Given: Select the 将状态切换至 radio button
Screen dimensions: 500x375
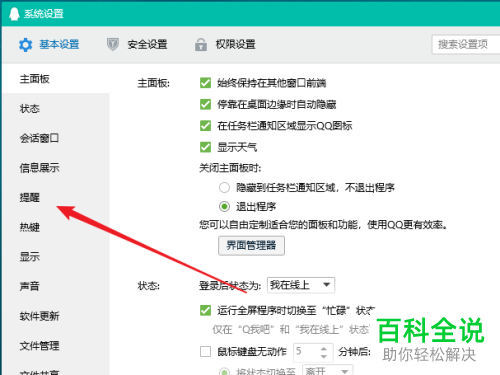Looking at the screenshot, I should click(224, 371).
